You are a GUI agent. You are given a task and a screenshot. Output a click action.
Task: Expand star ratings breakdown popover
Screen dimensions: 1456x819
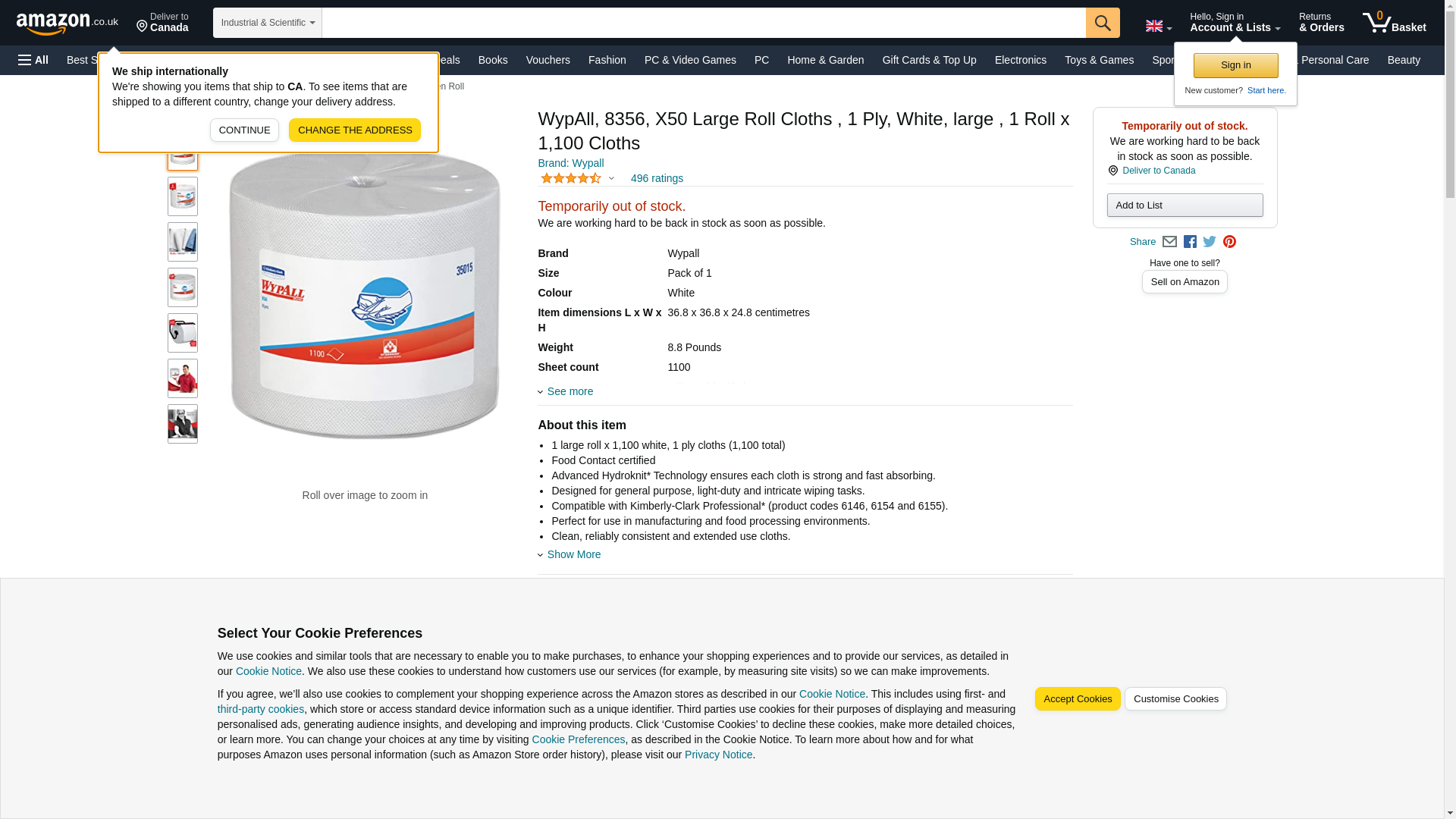577,178
